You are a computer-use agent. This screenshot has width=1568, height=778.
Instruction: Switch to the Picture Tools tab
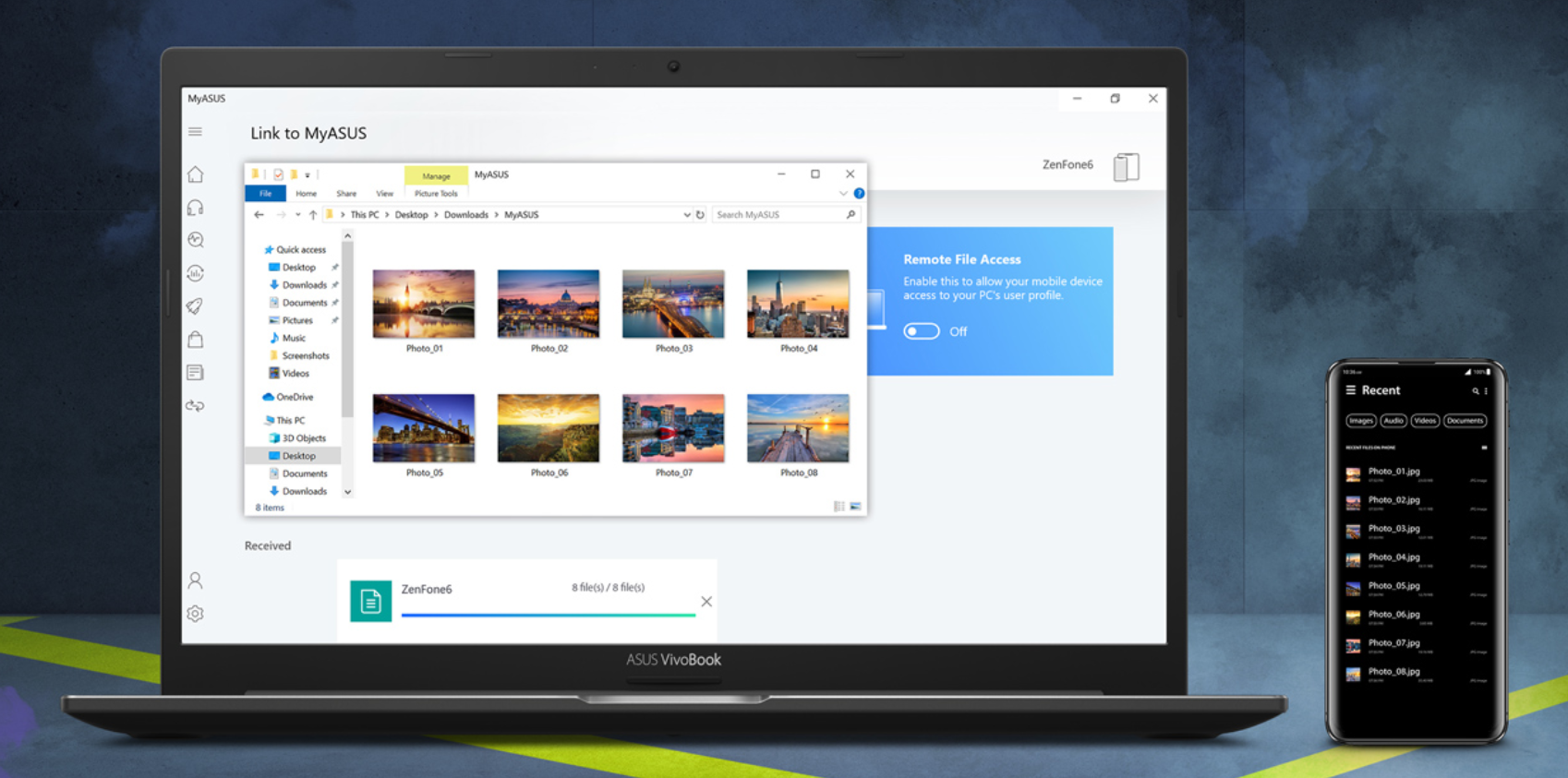[436, 194]
